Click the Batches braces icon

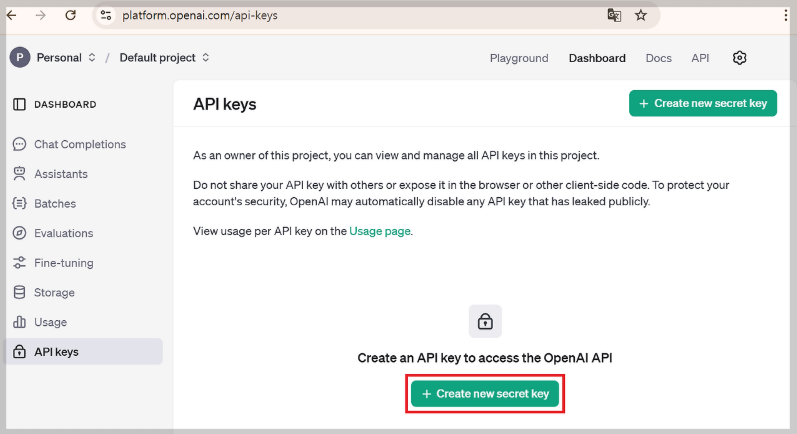tap(19, 203)
